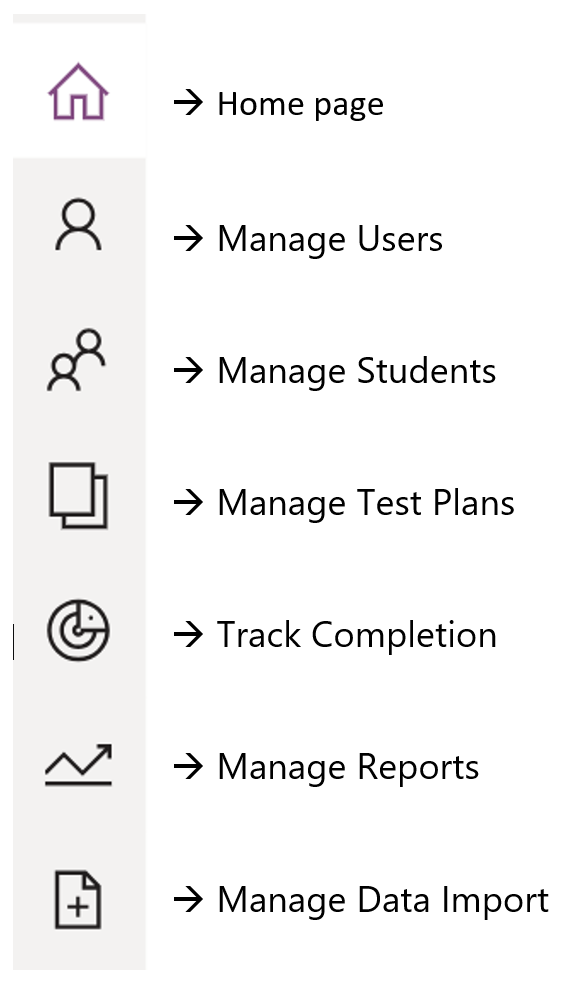
Task: Click the arrow before Manage Test Plans
Action: point(188,502)
